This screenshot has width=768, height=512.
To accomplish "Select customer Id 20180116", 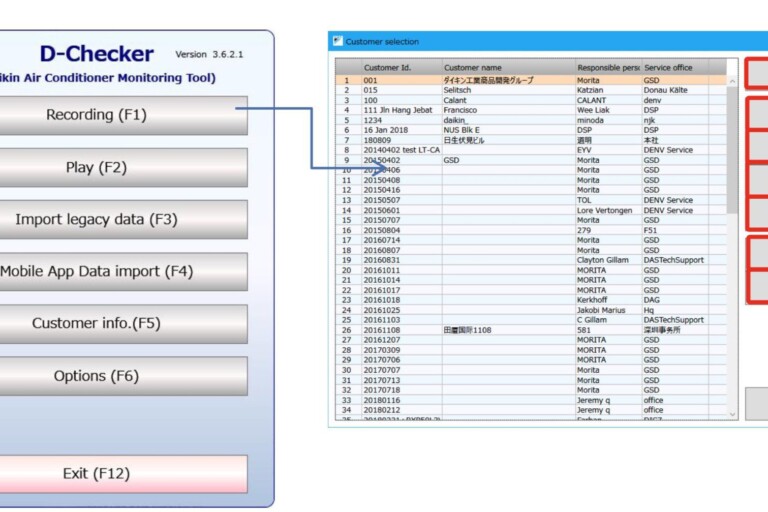I will [531, 400].
